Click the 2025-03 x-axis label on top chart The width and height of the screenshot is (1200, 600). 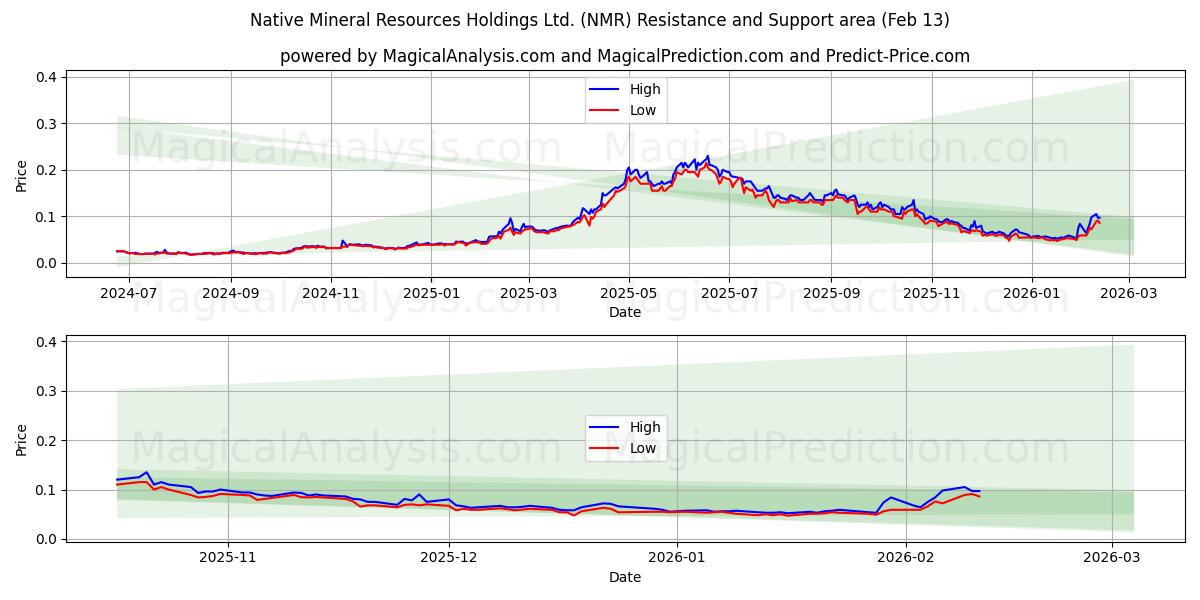coord(528,294)
